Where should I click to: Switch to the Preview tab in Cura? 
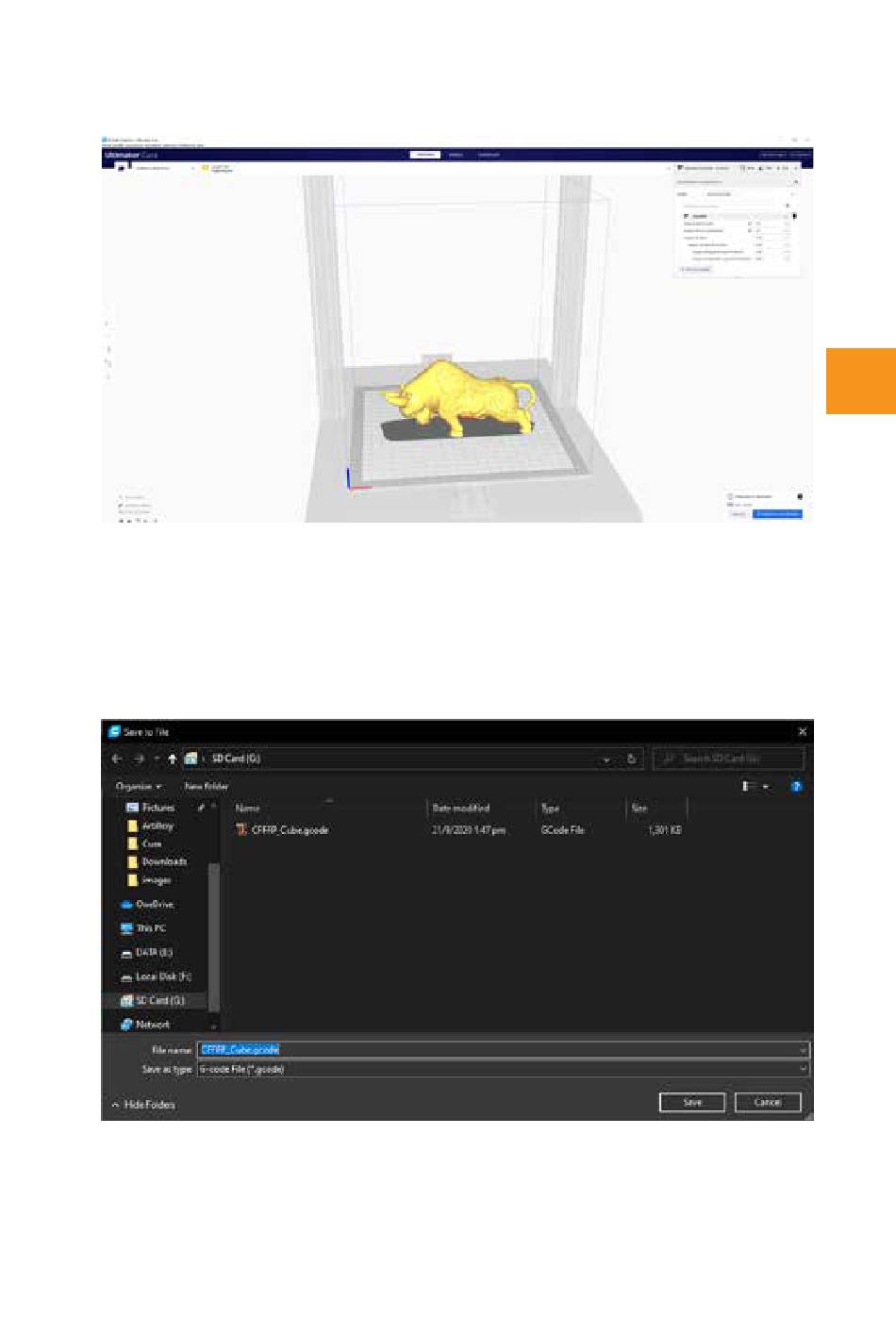456,155
